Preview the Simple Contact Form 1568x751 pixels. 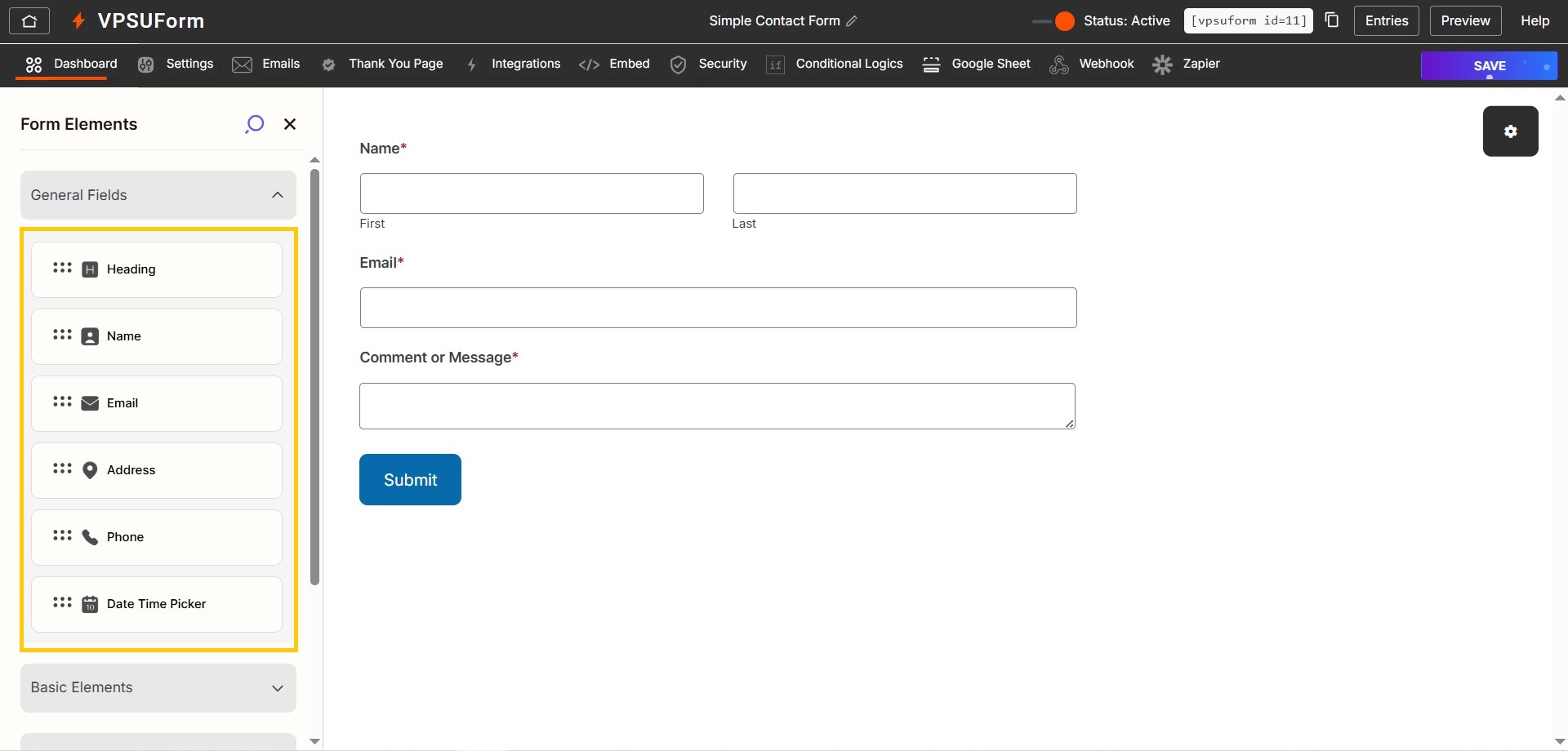[1465, 20]
